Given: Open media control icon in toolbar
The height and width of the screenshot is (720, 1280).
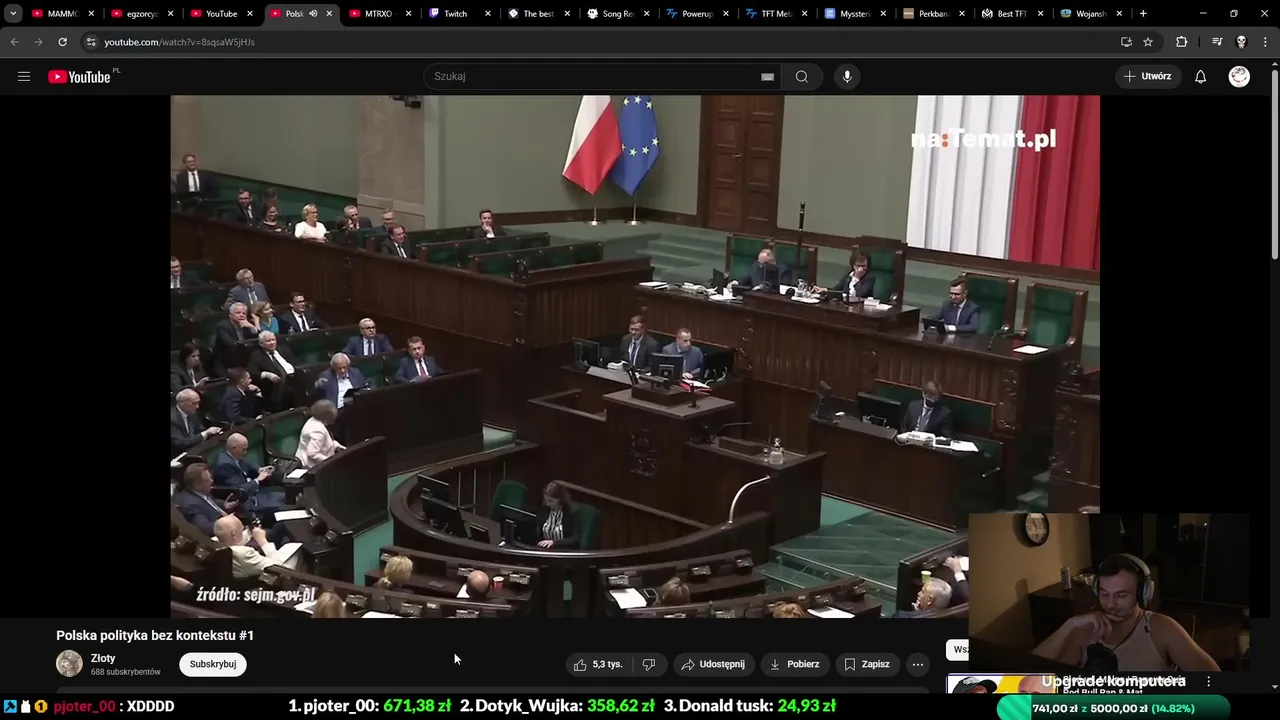Looking at the screenshot, I should 1217,42.
